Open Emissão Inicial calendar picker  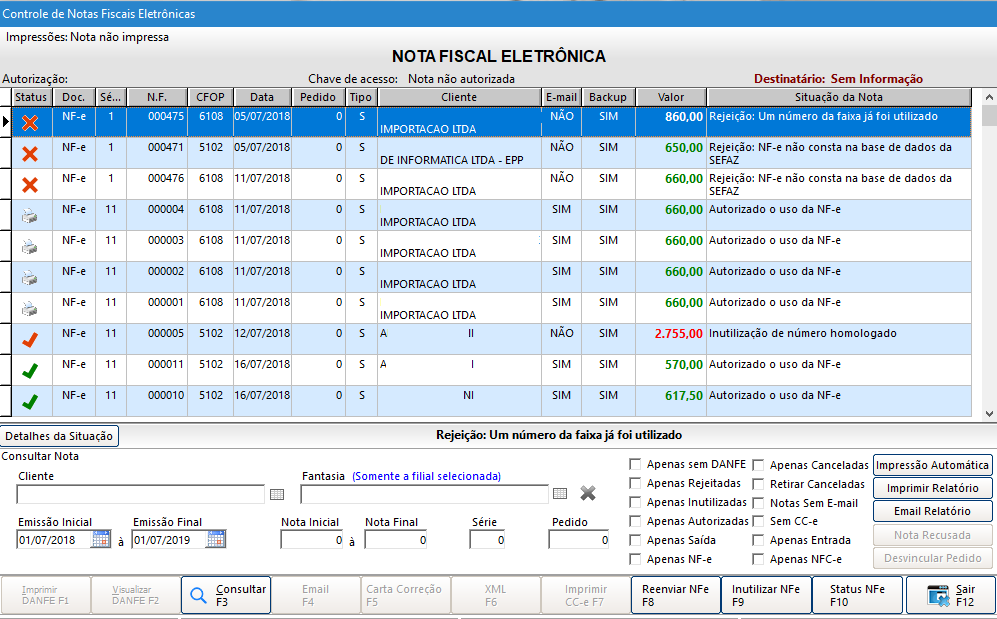pyautogui.click(x=100, y=539)
